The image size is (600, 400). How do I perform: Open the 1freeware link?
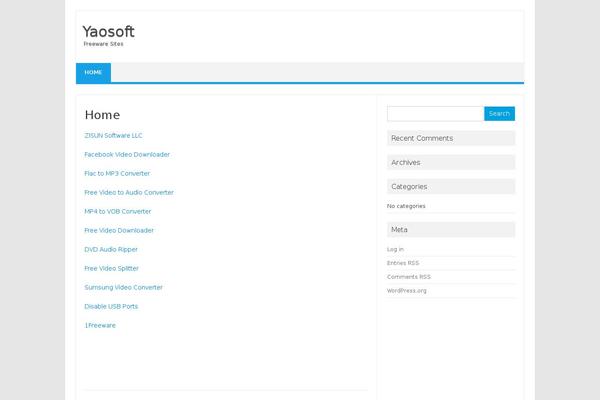pos(100,325)
